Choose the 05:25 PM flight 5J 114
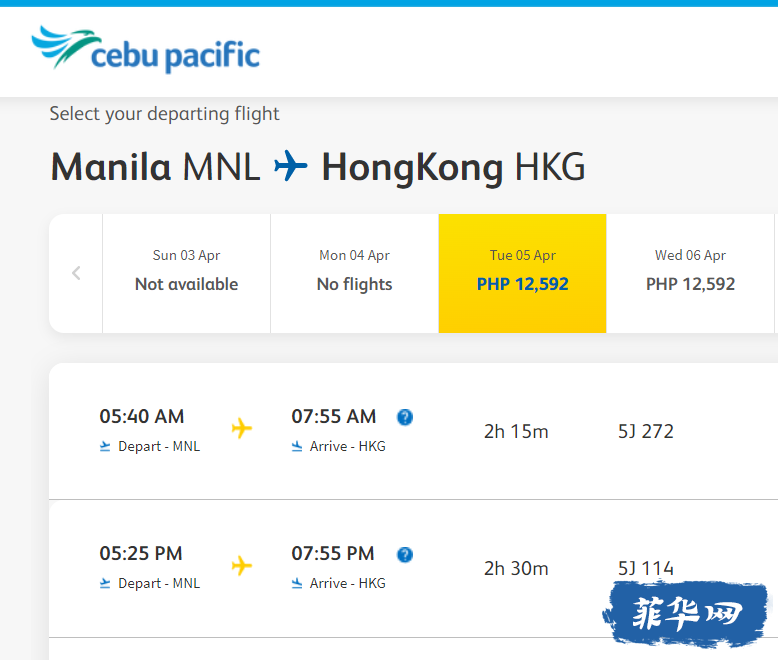This screenshot has width=778, height=660. pyautogui.click(x=413, y=569)
